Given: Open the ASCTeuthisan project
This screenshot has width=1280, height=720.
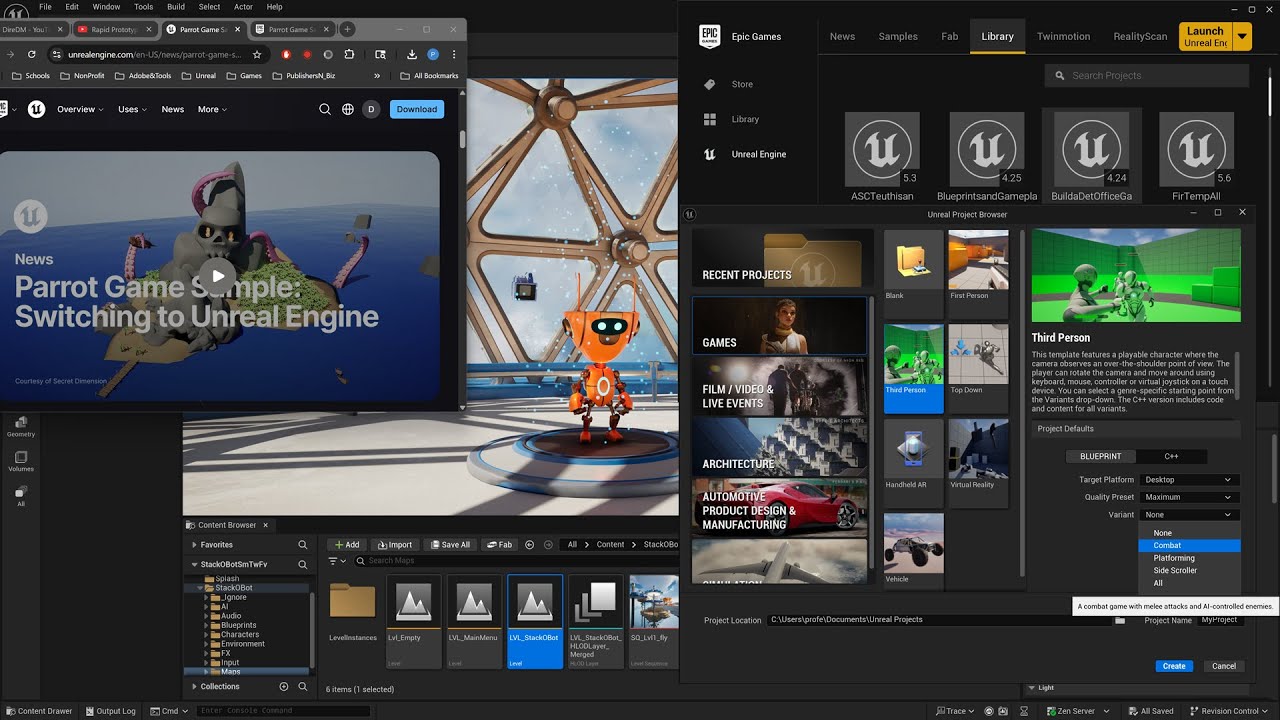Looking at the screenshot, I should pos(882,157).
